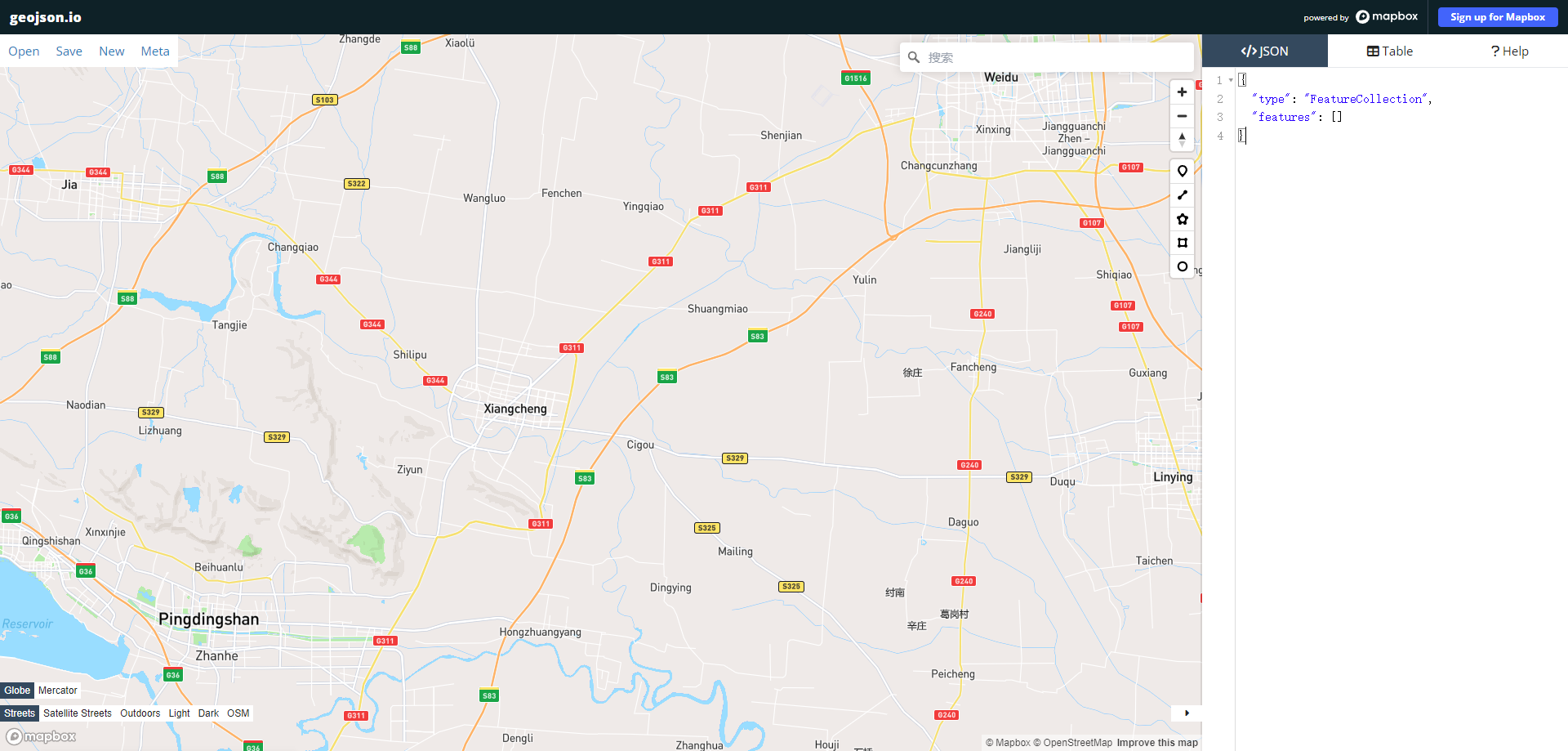Click the Weidu label on map
Image resolution: width=1568 pixels, height=751 pixels.
[x=1001, y=77]
